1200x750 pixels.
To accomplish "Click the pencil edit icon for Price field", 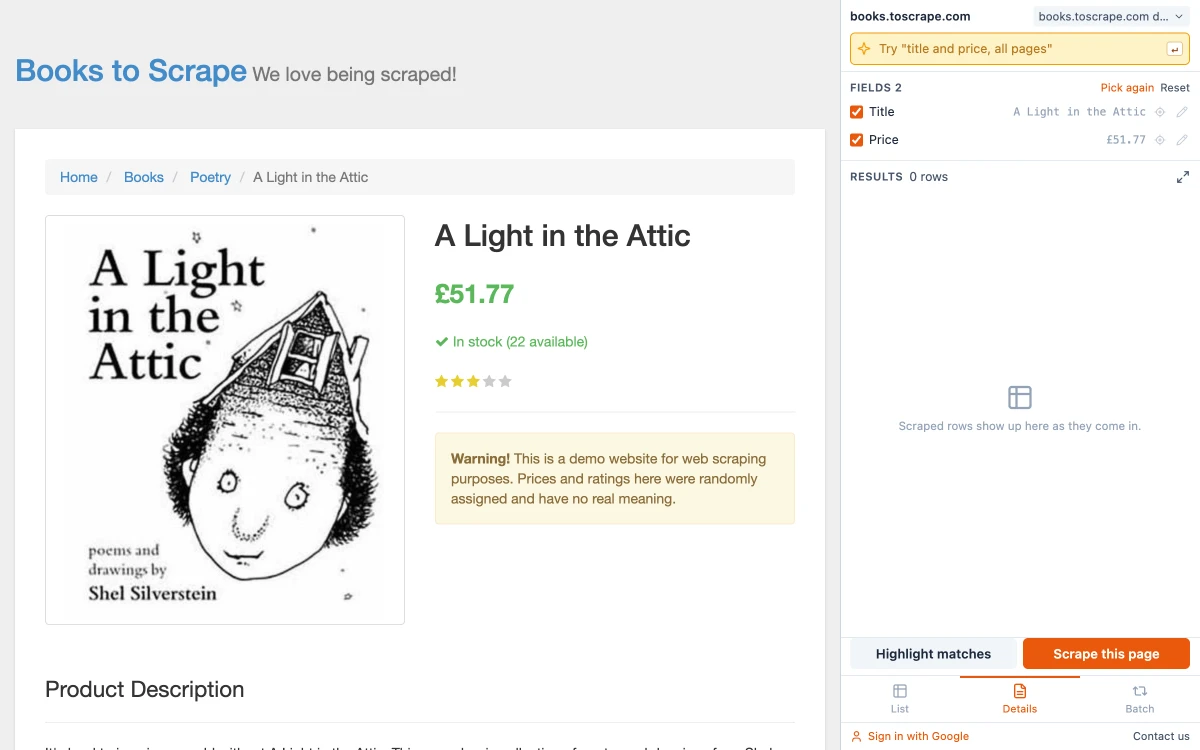I will [x=1182, y=140].
